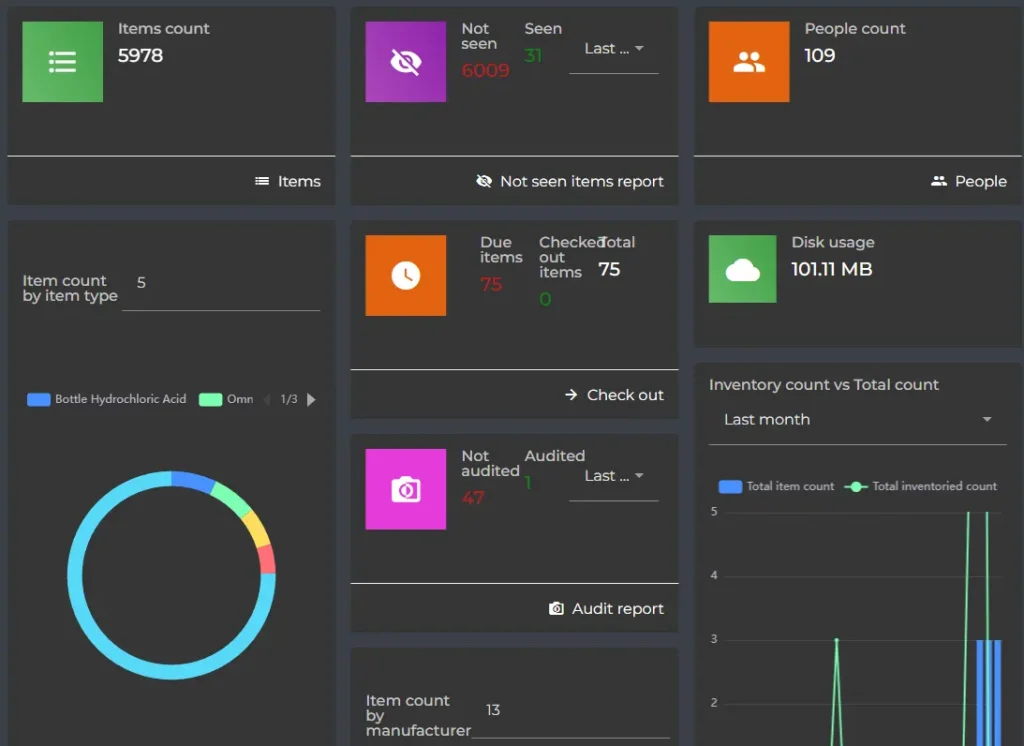Click the blue bar in inventory chart

pyautogui.click(x=989, y=692)
